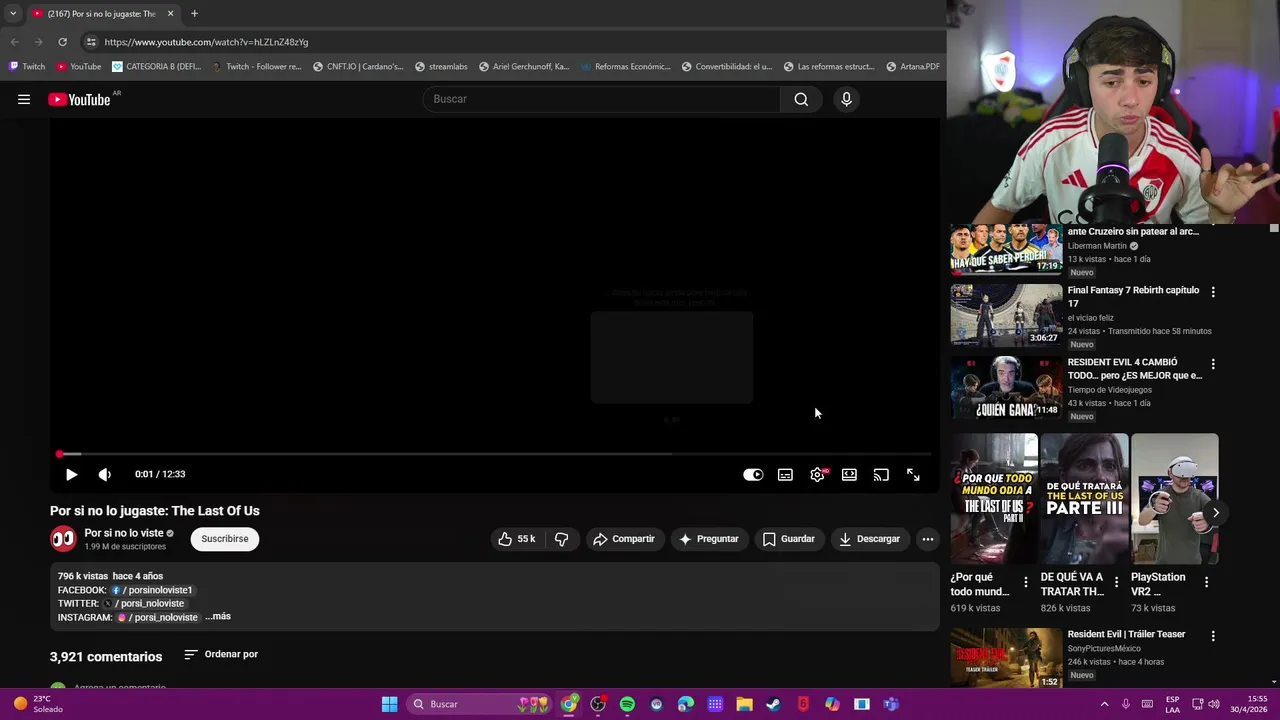Open the YouTube hamburger guide menu
This screenshot has height=720, width=1280.
(24, 99)
